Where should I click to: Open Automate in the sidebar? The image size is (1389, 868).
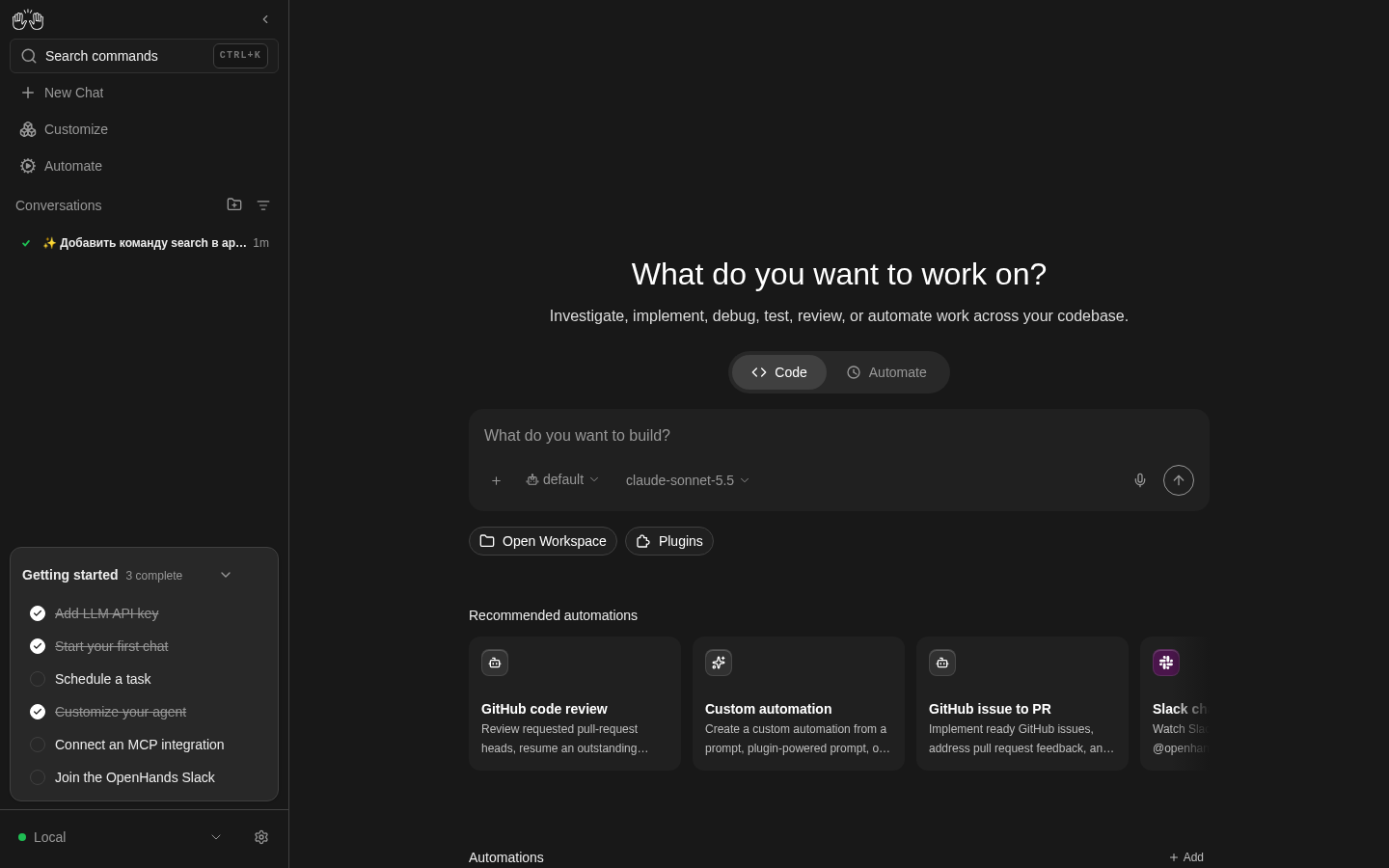pyautogui.click(x=144, y=166)
